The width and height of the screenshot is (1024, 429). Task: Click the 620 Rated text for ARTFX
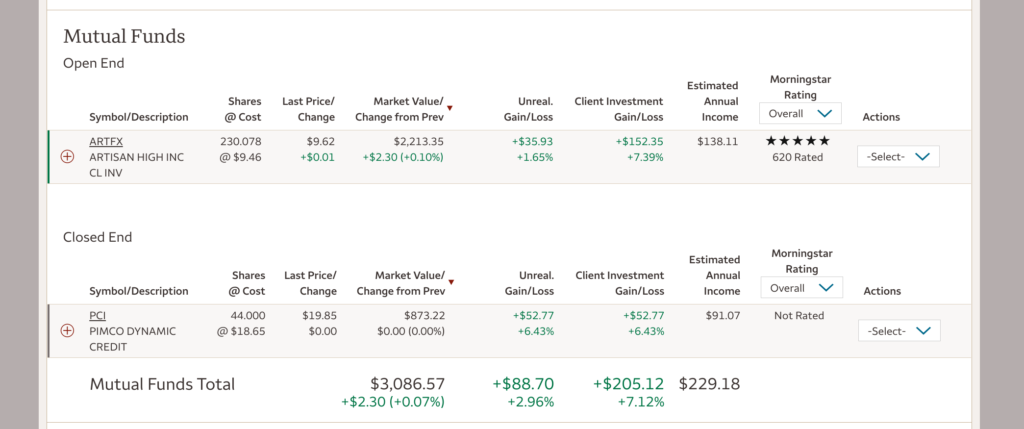pyautogui.click(x=797, y=157)
